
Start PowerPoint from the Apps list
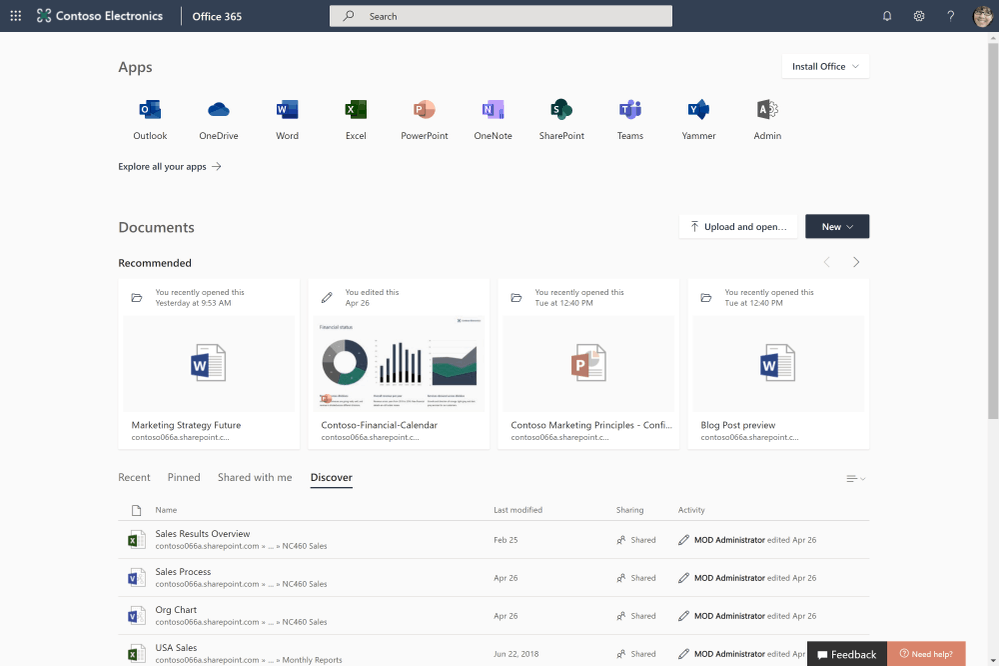click(424, 111)
